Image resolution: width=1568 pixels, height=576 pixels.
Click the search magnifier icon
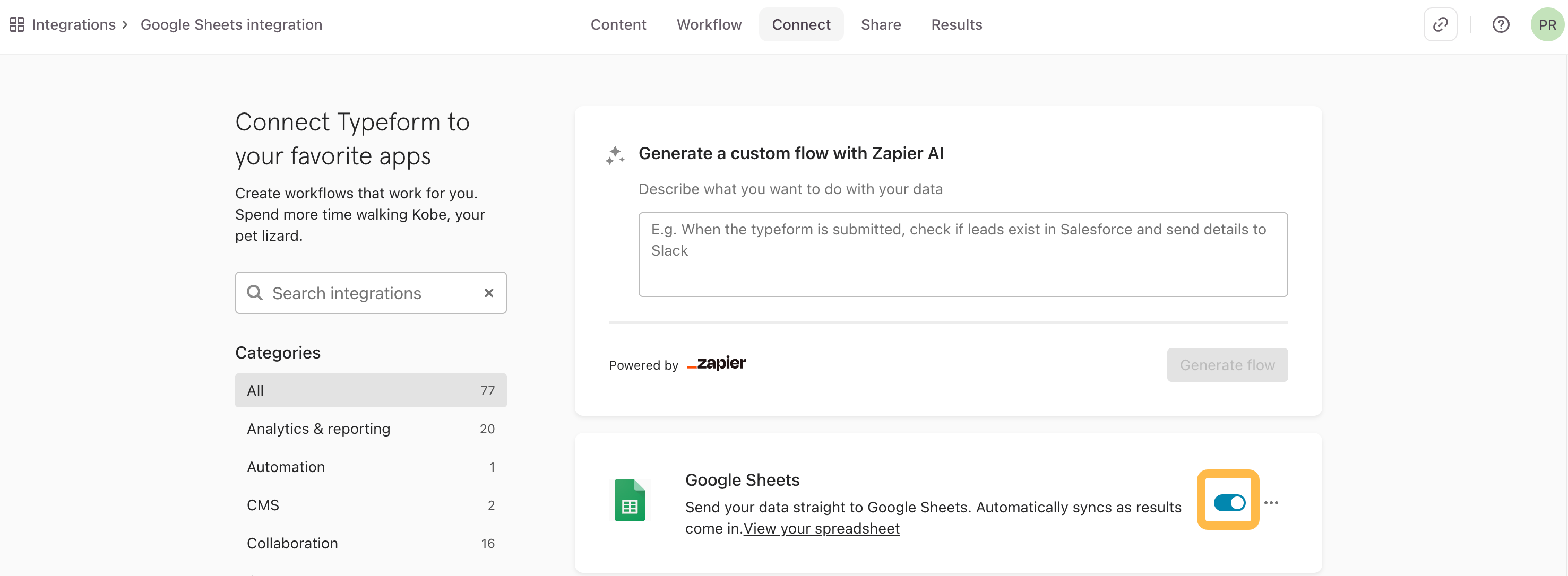click(x=254, y=293)
